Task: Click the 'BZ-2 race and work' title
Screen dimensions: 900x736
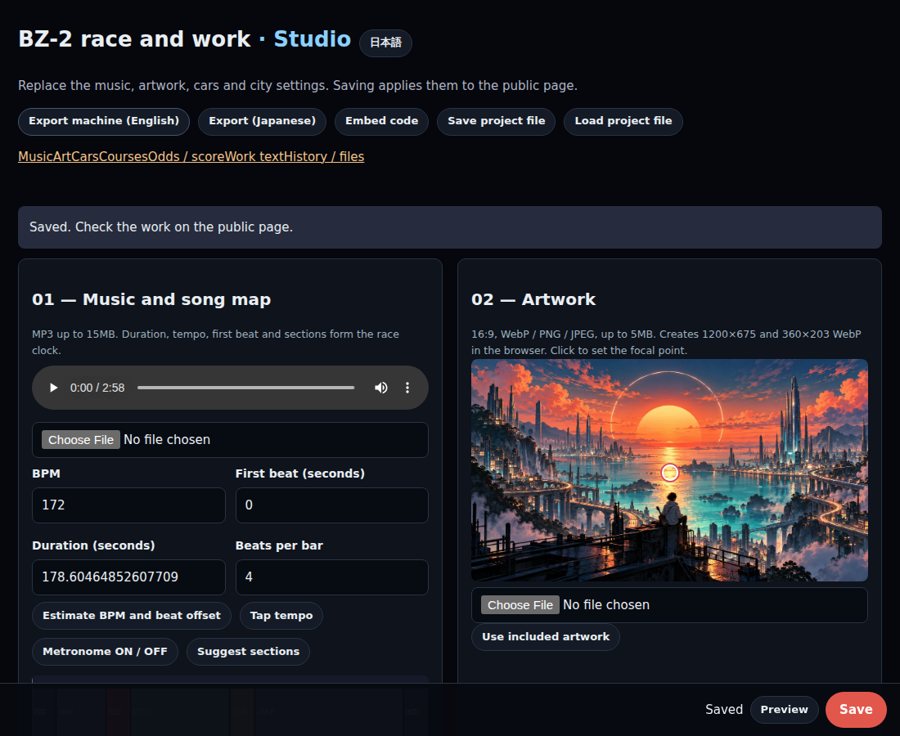Action: click(x=134, y=39)
